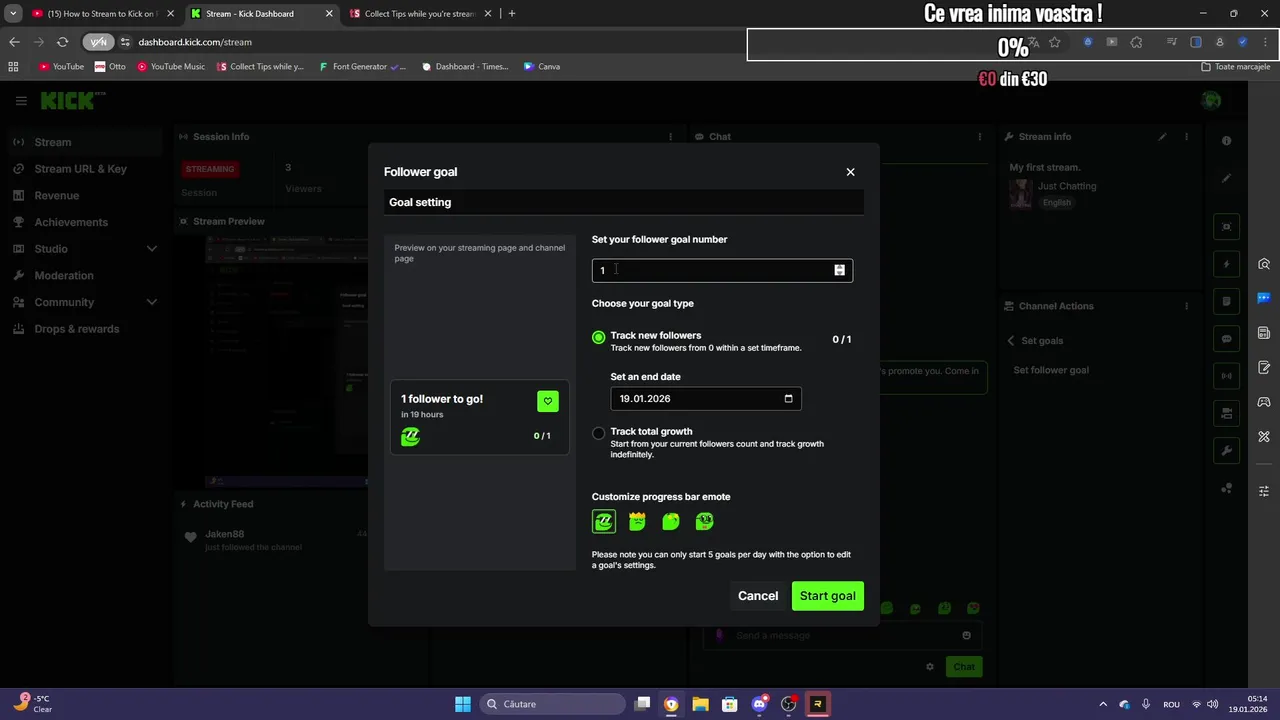Choose the third green blob emote
The width and height of the screenshot is (1280, 720).
pos(671,521)
